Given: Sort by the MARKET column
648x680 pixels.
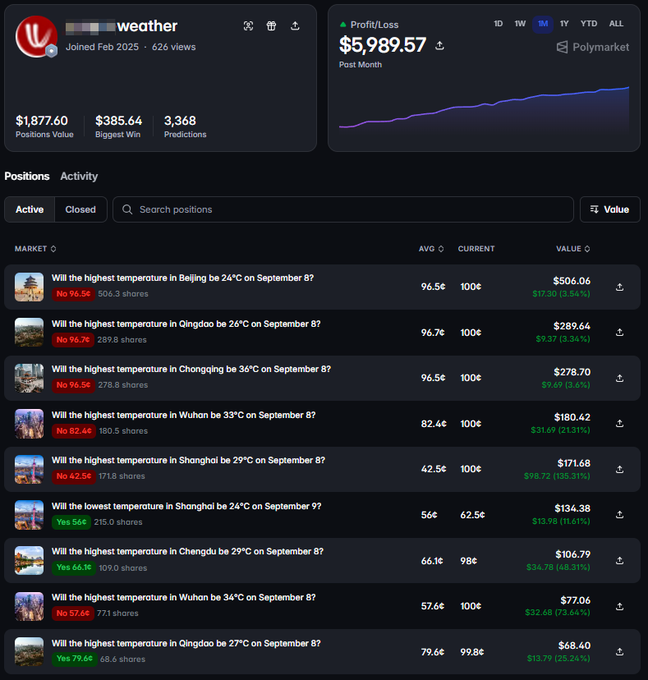Looking at the screenshot, I should 36,249.
